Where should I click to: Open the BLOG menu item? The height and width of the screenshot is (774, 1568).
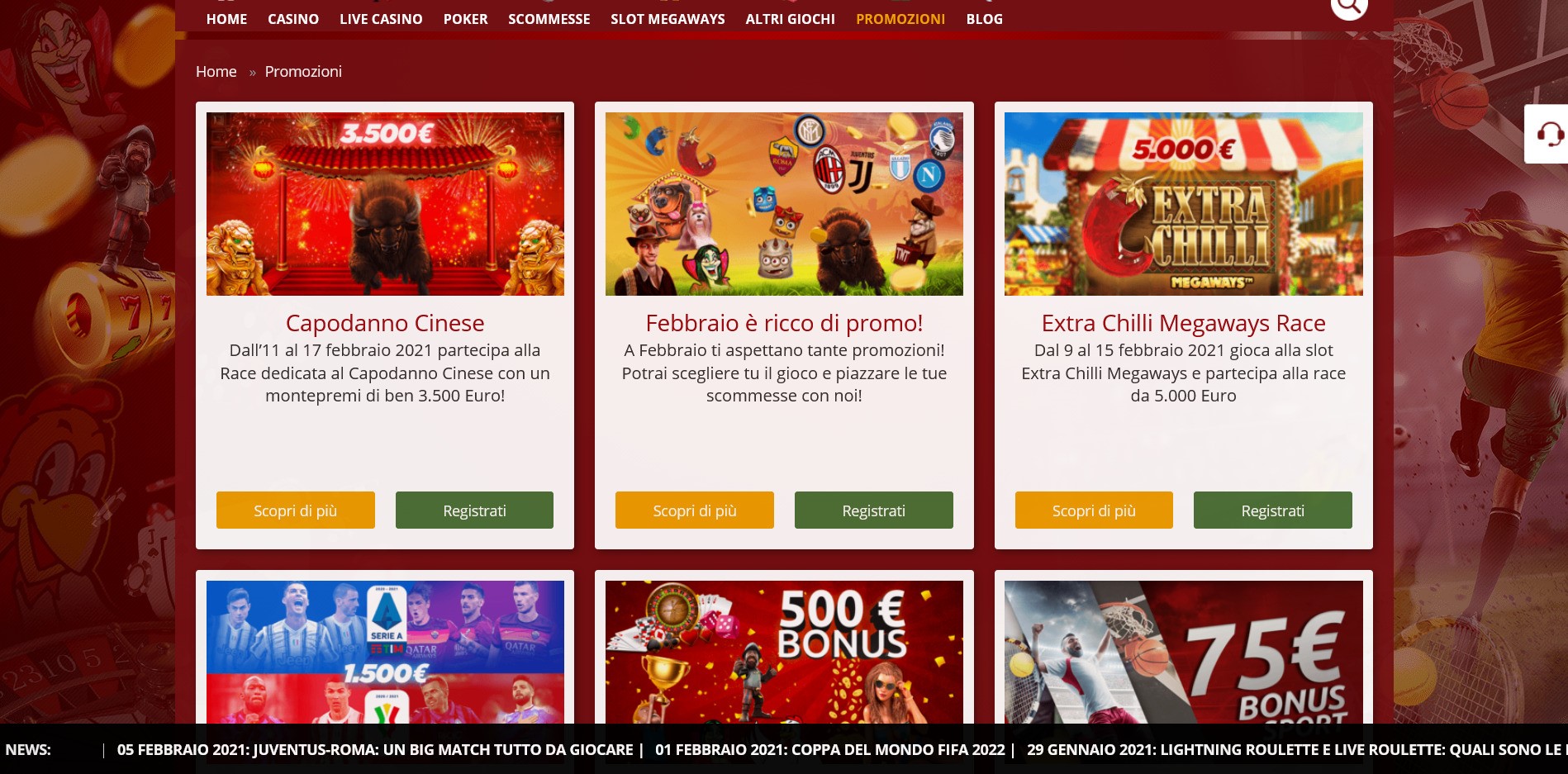point(985,19)
